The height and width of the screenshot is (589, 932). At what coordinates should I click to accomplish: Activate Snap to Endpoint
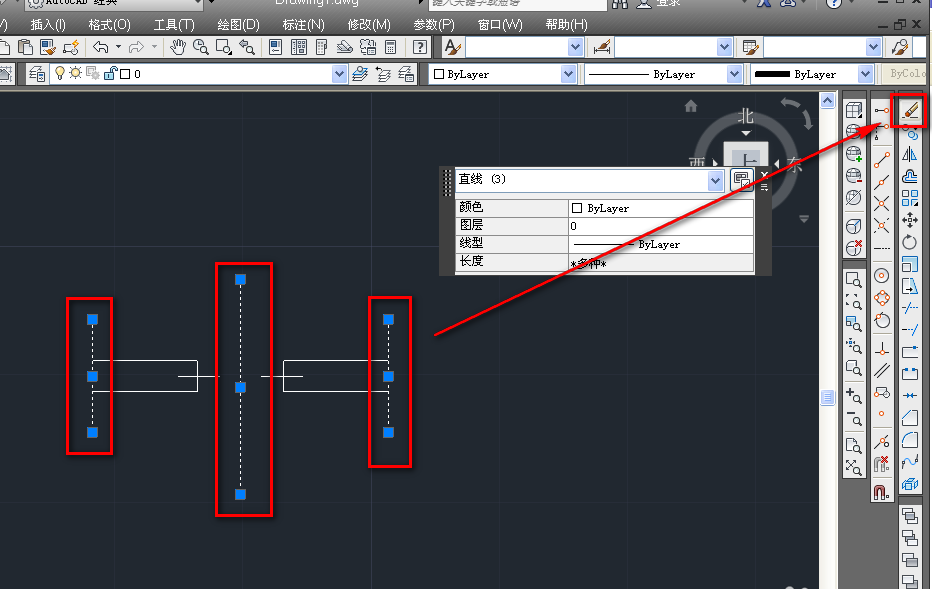click(881, 160)
